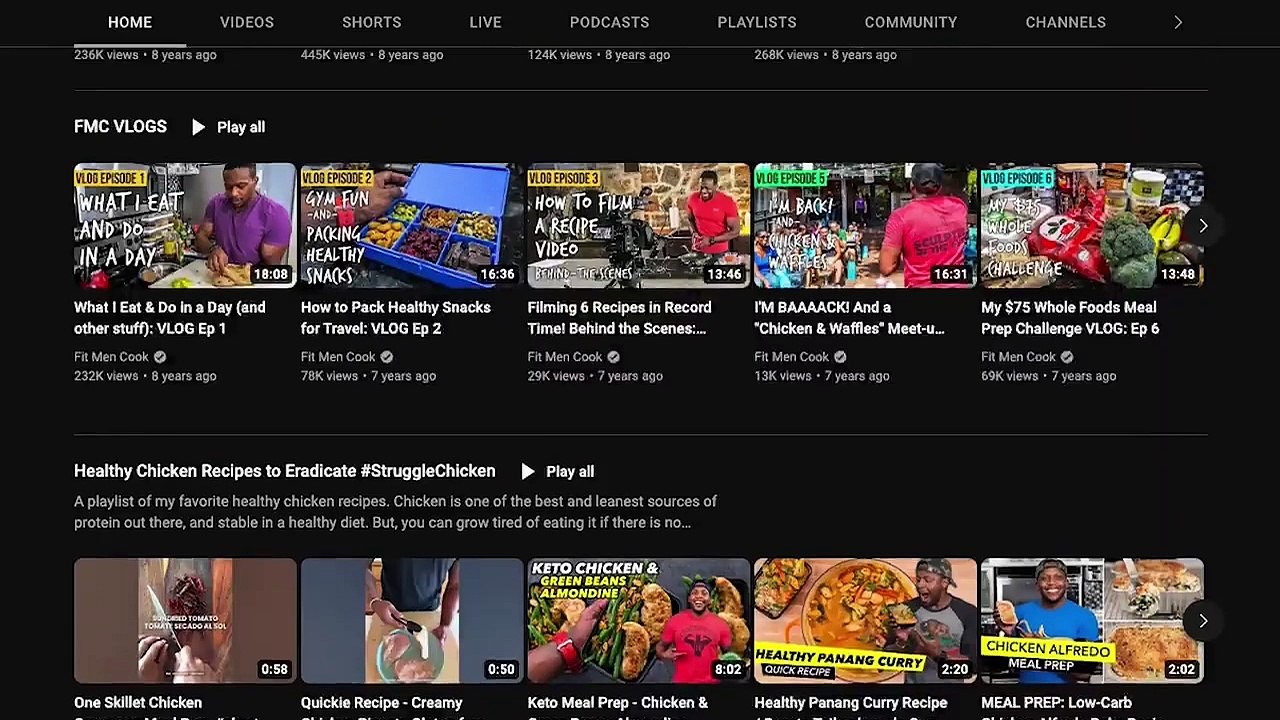
Task: Open 'How to Film a Recipe Video' thumbnail
Action: pyautogui.click(x=639, y=226)
